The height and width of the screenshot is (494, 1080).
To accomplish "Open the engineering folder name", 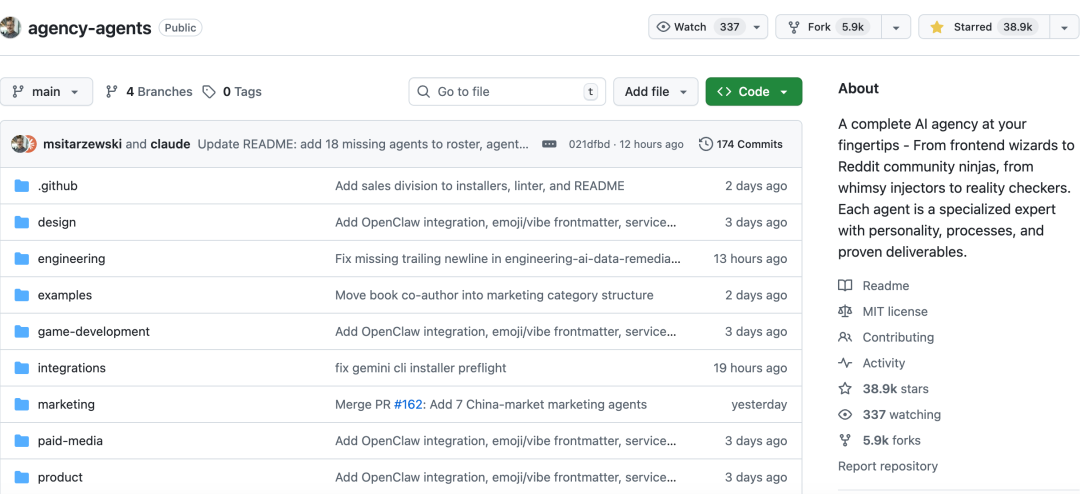I will [72, 259].
